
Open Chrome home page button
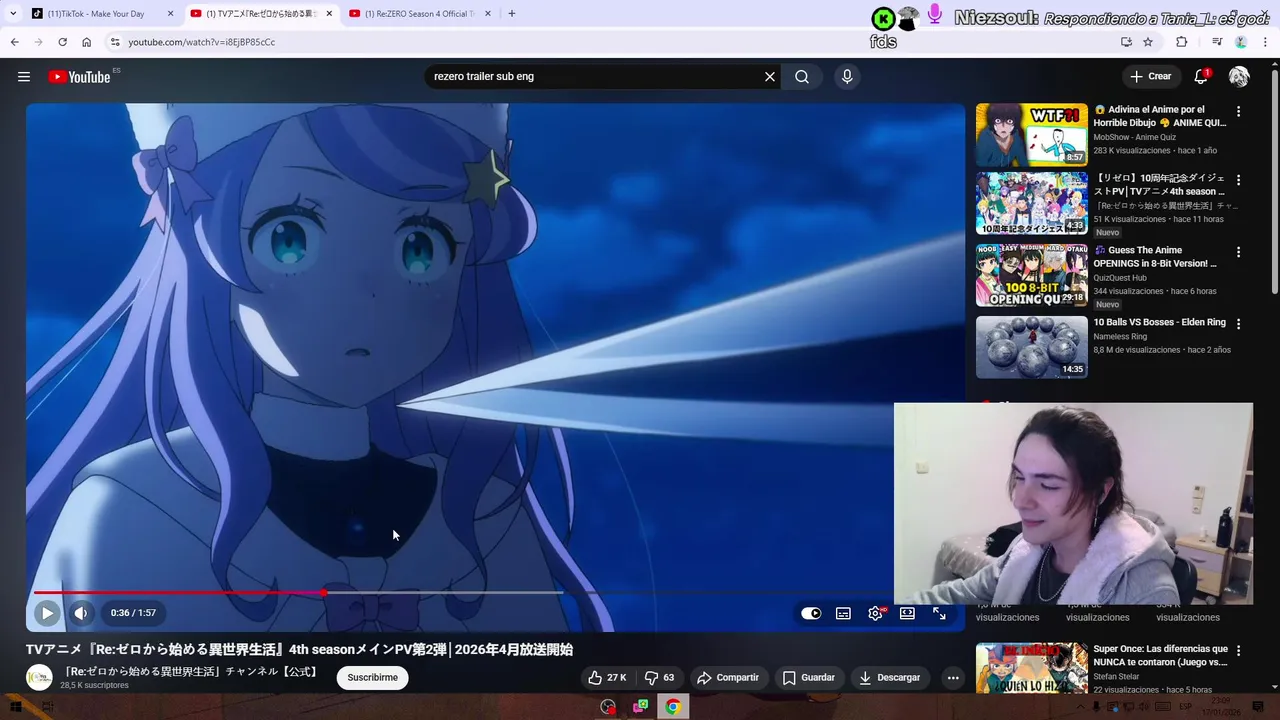point(87,42)
